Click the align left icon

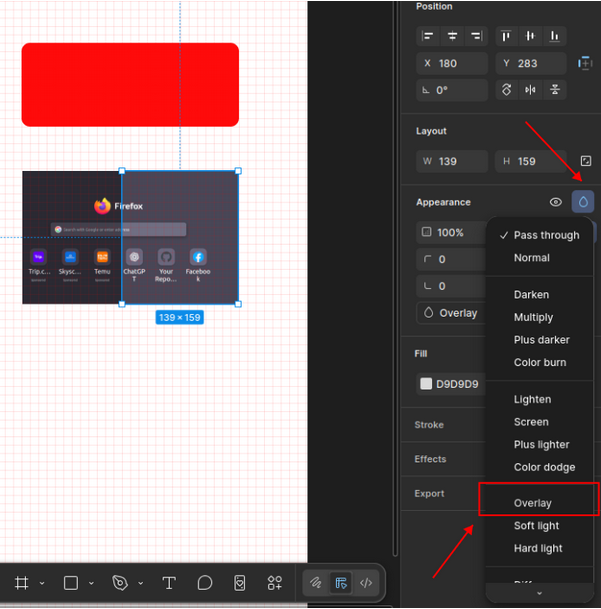pos(428,36)
